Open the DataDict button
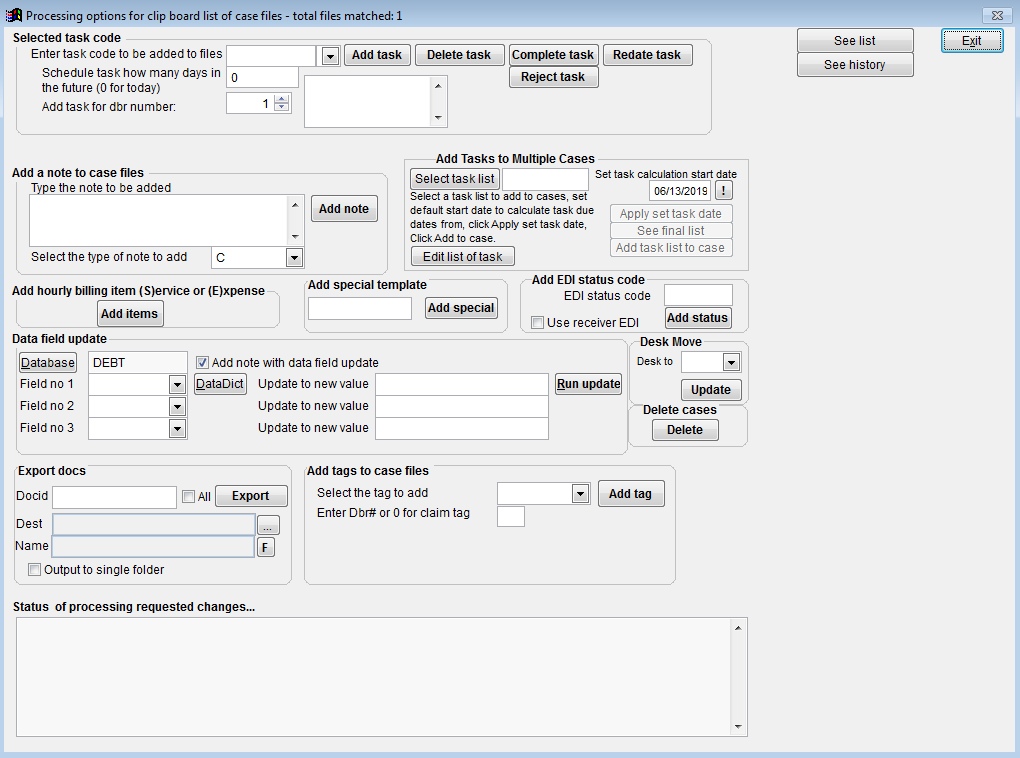Viewport: 1020px width, 758px height. [220, 384]
